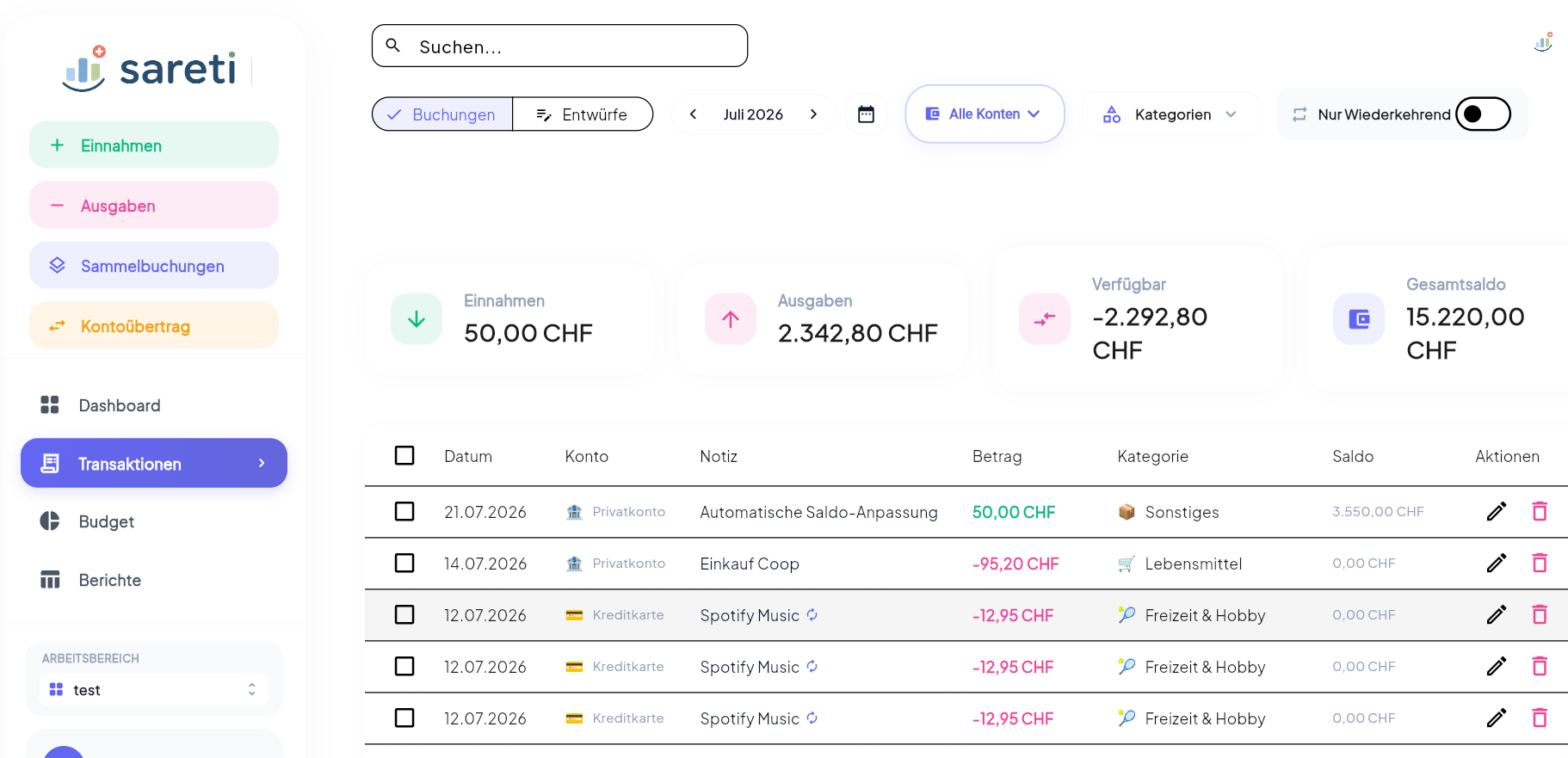Click the Einnahmen green arrow card icon
This screenshot has height=758, width=1568.
(417, 319)
